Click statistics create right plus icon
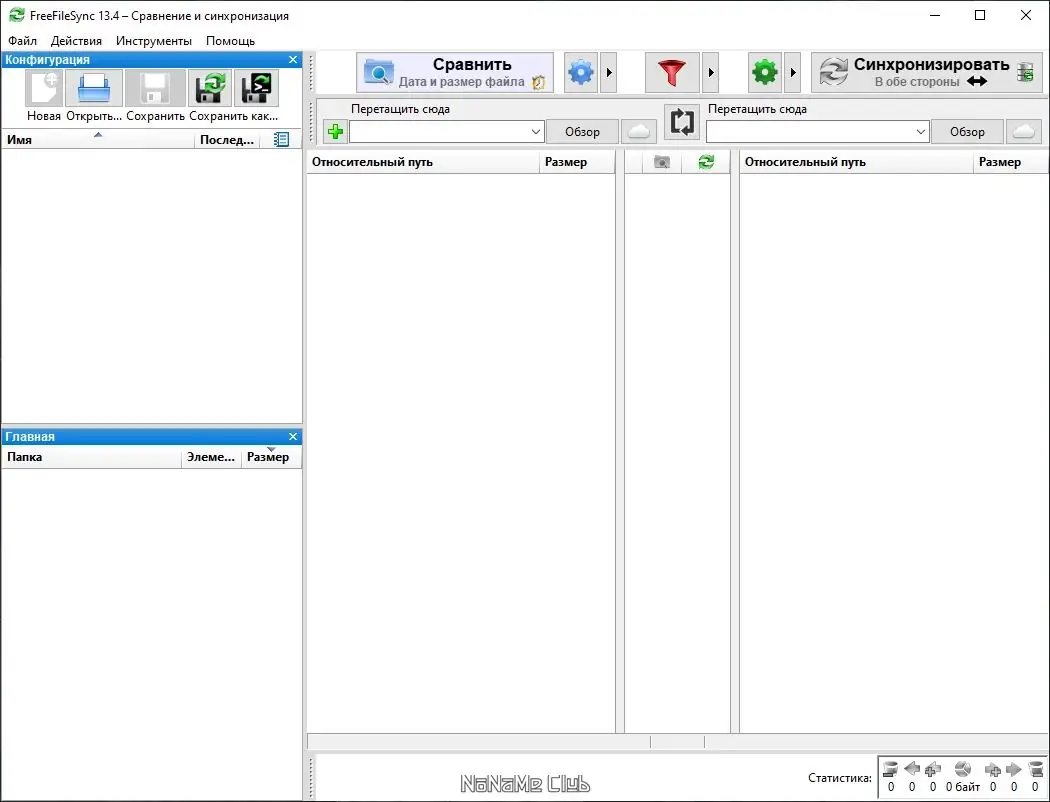 993,769
